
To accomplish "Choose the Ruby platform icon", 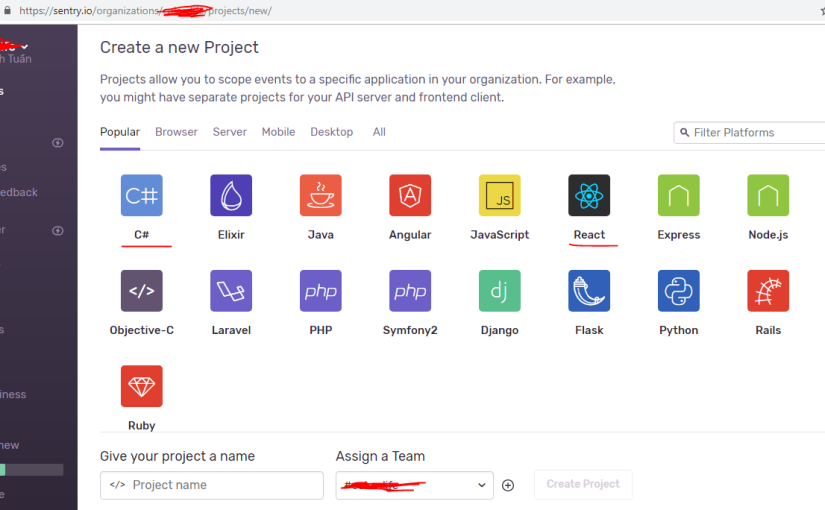I will (142, 386).
